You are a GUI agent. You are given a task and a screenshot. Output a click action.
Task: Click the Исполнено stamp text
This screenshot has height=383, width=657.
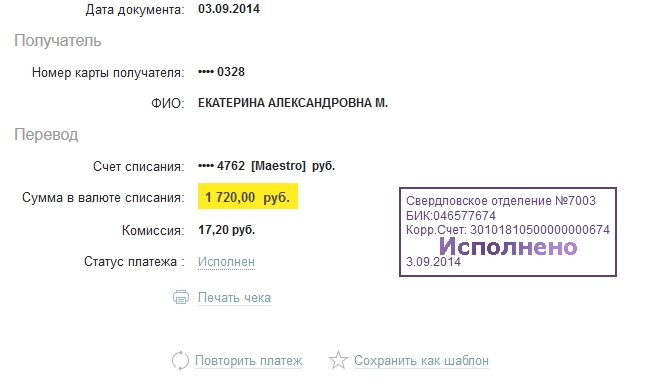coord(508,246)
